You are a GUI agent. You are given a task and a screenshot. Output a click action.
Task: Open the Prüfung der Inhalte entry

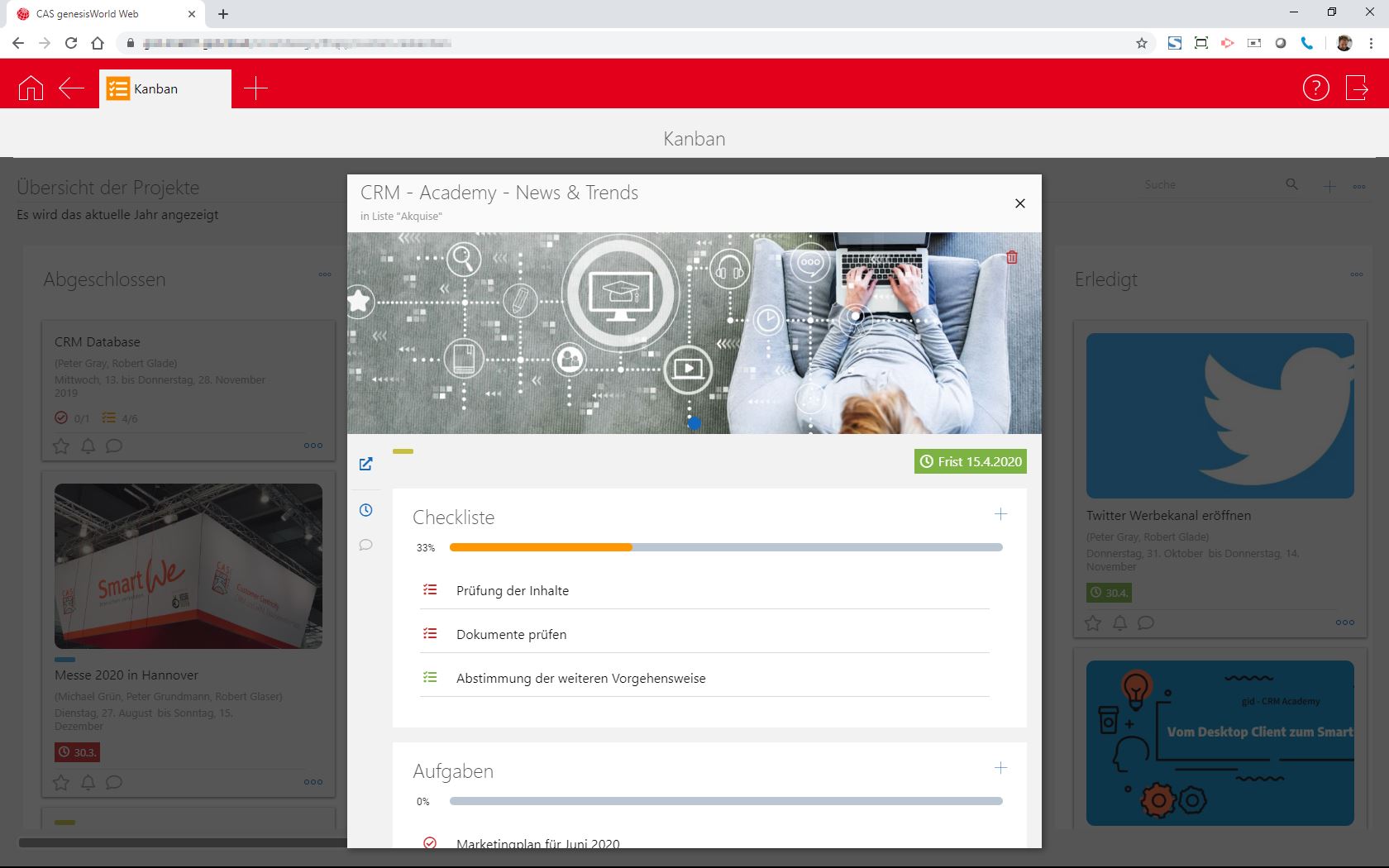[513, 590]
